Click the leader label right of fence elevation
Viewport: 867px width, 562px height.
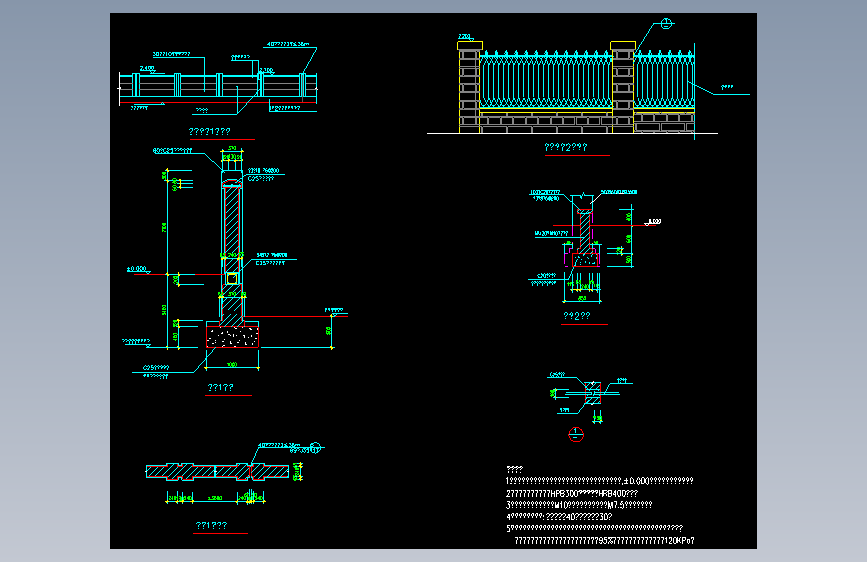(727, 87)
